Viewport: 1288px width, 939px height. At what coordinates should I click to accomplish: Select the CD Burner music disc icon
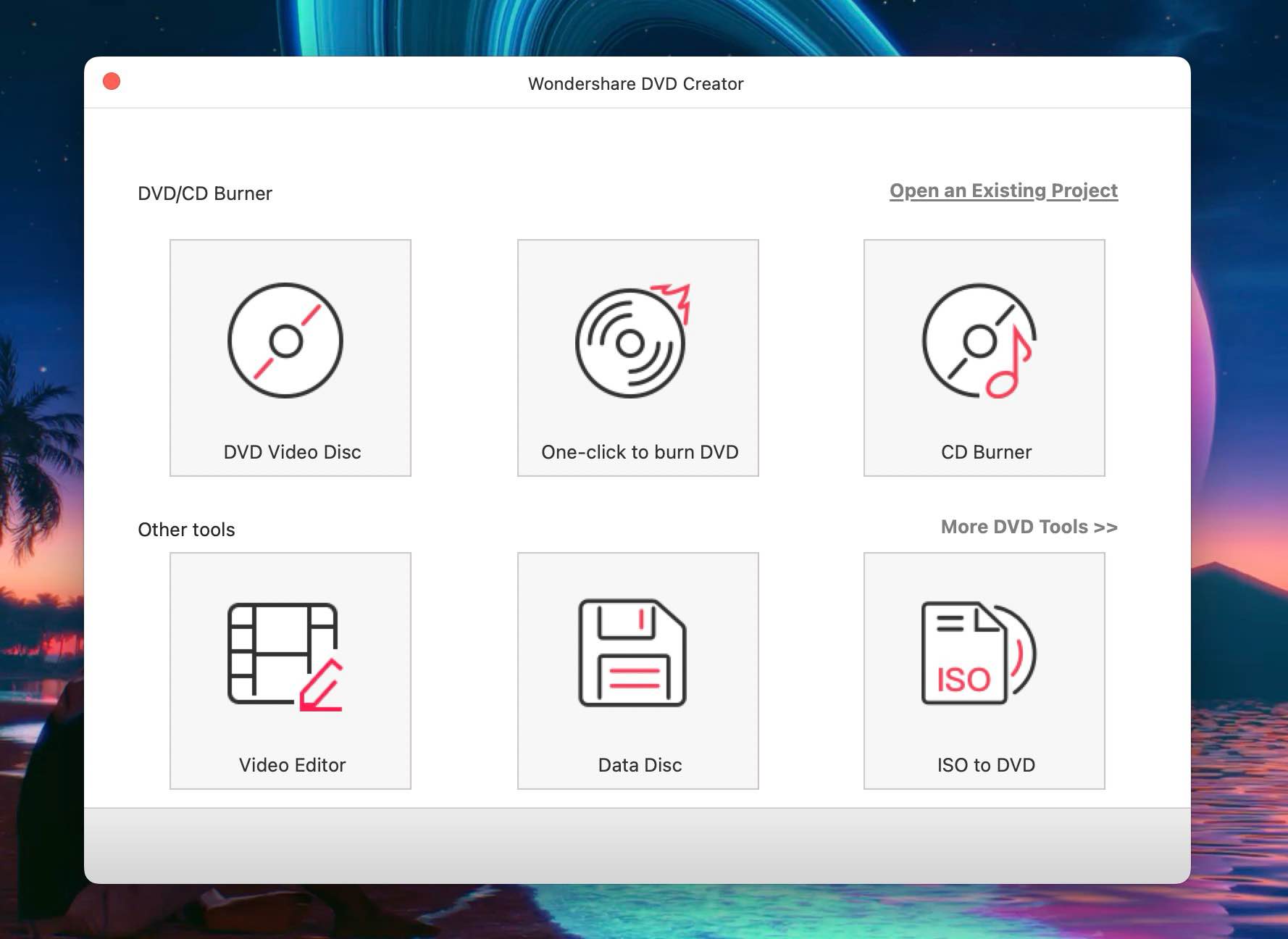[x=979, y=340]
